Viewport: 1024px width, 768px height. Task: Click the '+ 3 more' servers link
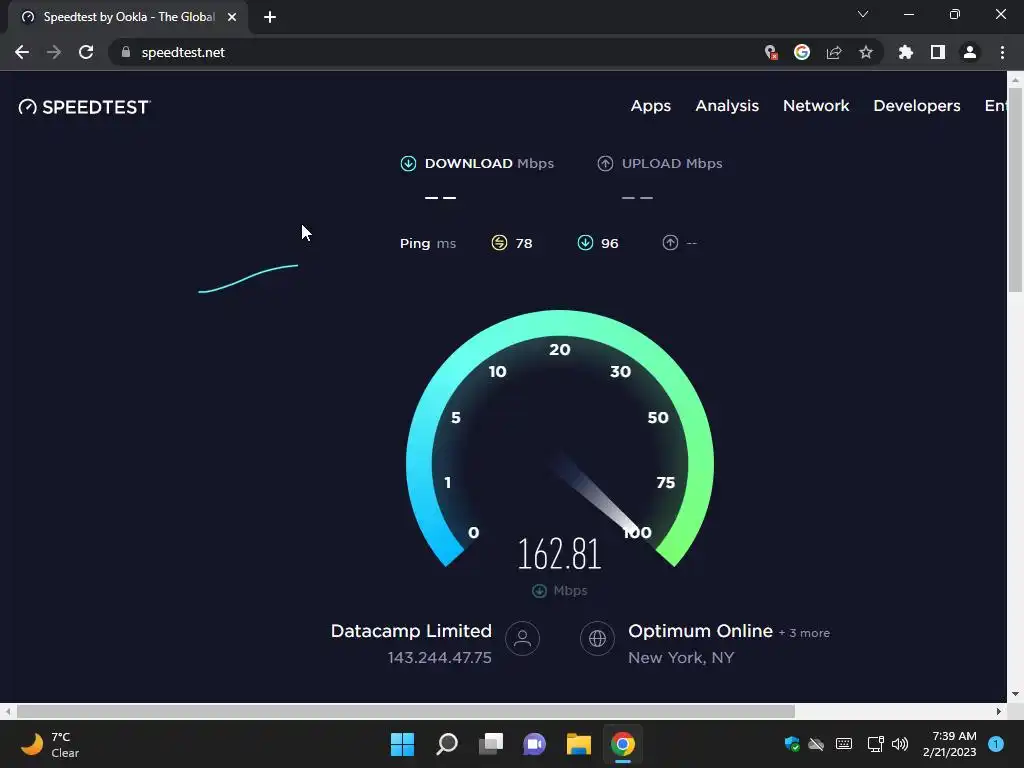804,633
